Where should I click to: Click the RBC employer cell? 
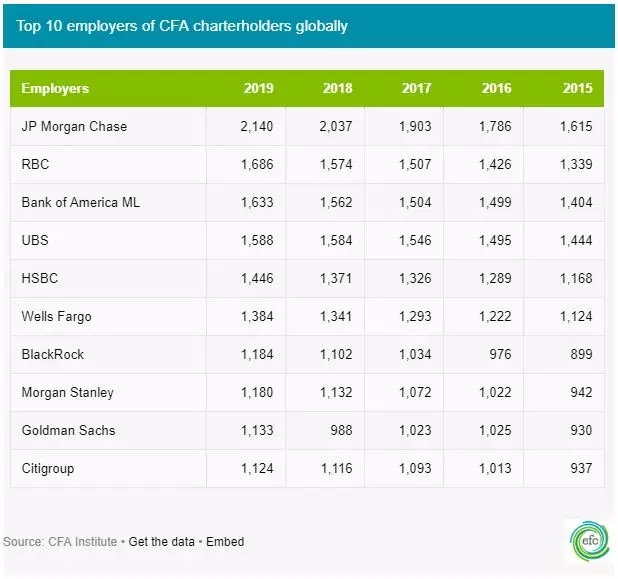(x=35, y=165)
